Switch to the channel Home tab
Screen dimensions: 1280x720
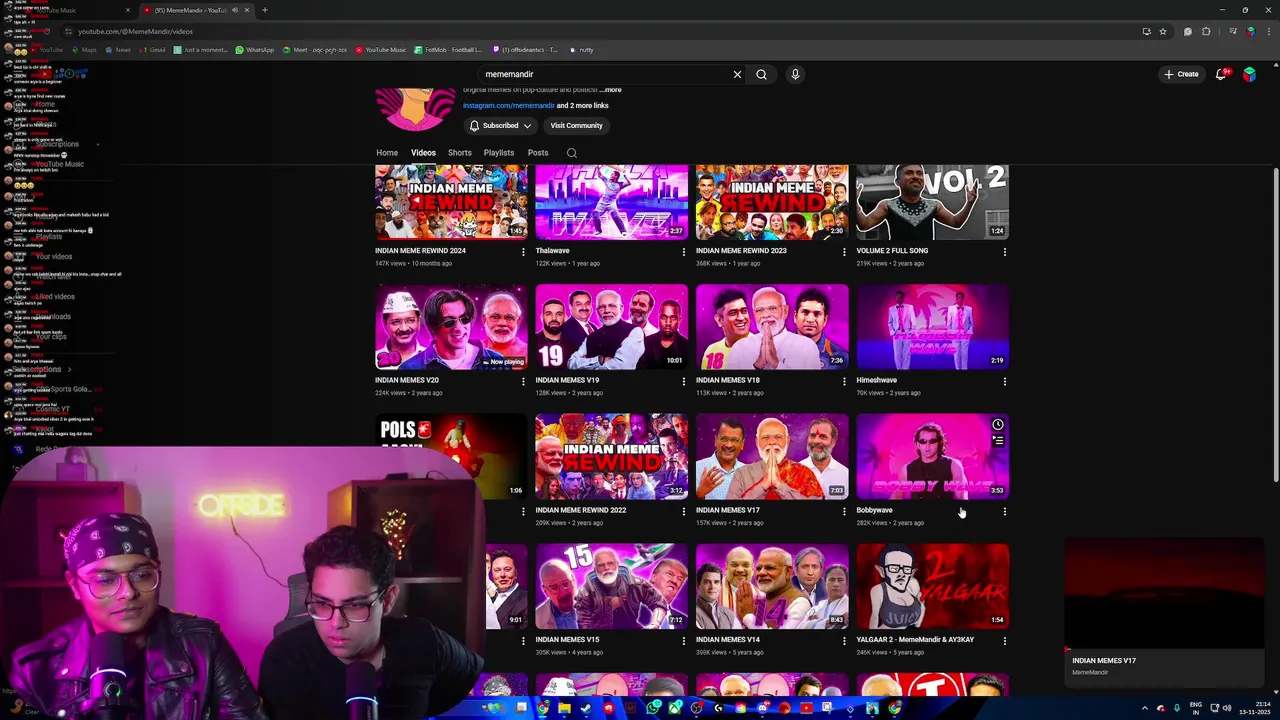click(x=387, y=153)
